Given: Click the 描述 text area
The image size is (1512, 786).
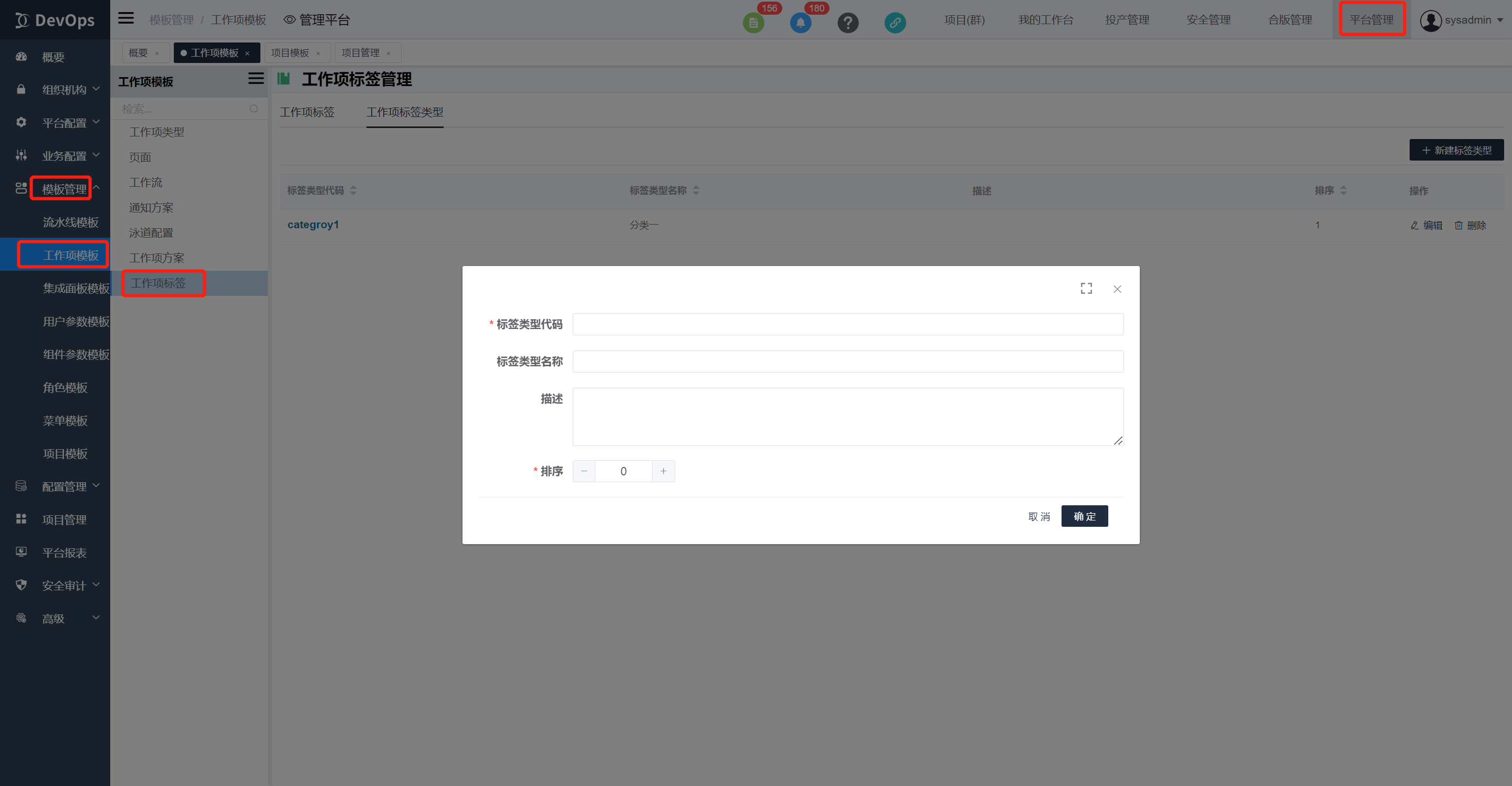Looking at the screenshot, I should click(847, 417).
